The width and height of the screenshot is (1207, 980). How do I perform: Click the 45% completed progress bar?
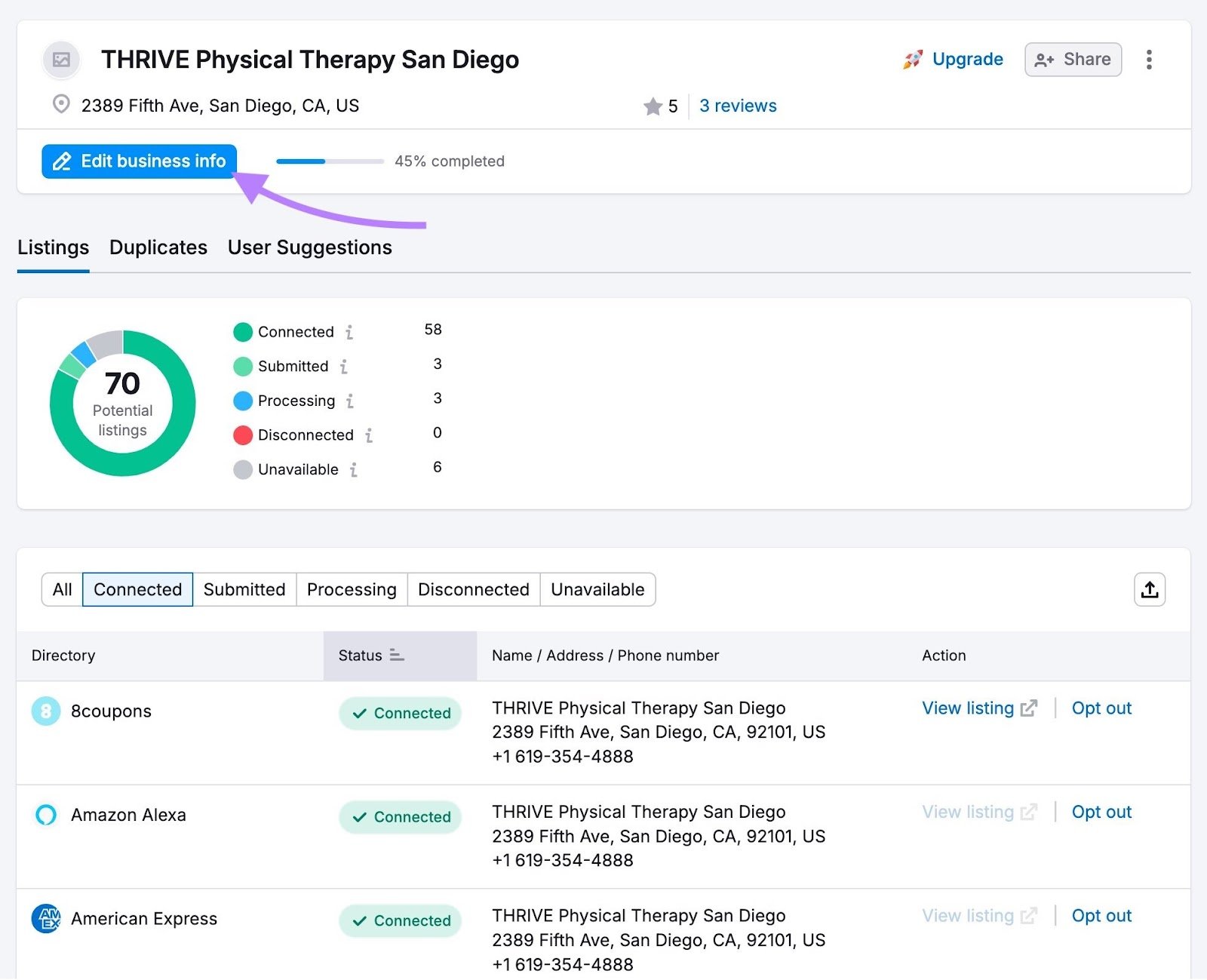(x=328, y=161)
